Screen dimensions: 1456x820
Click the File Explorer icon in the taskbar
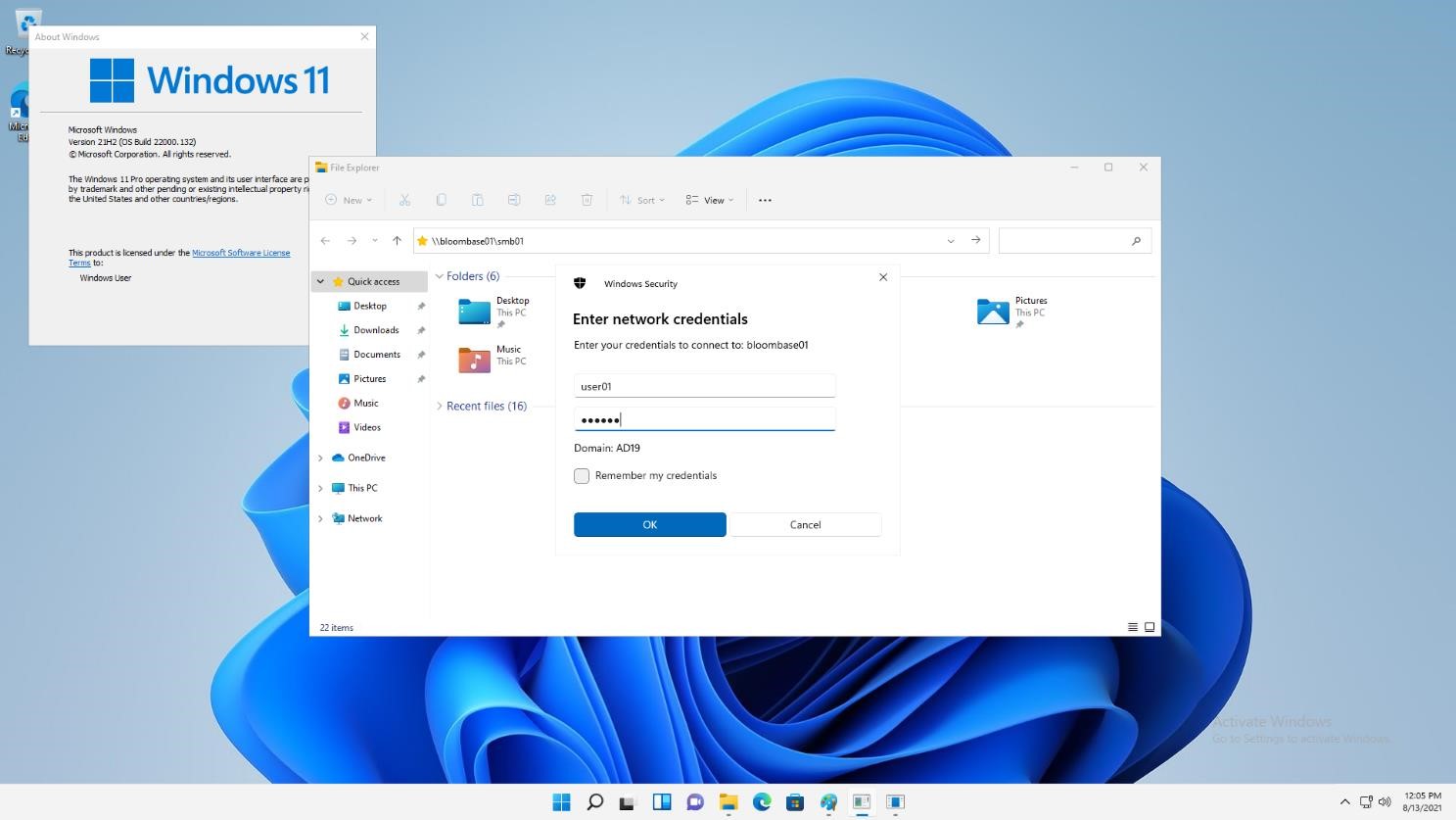728,802
